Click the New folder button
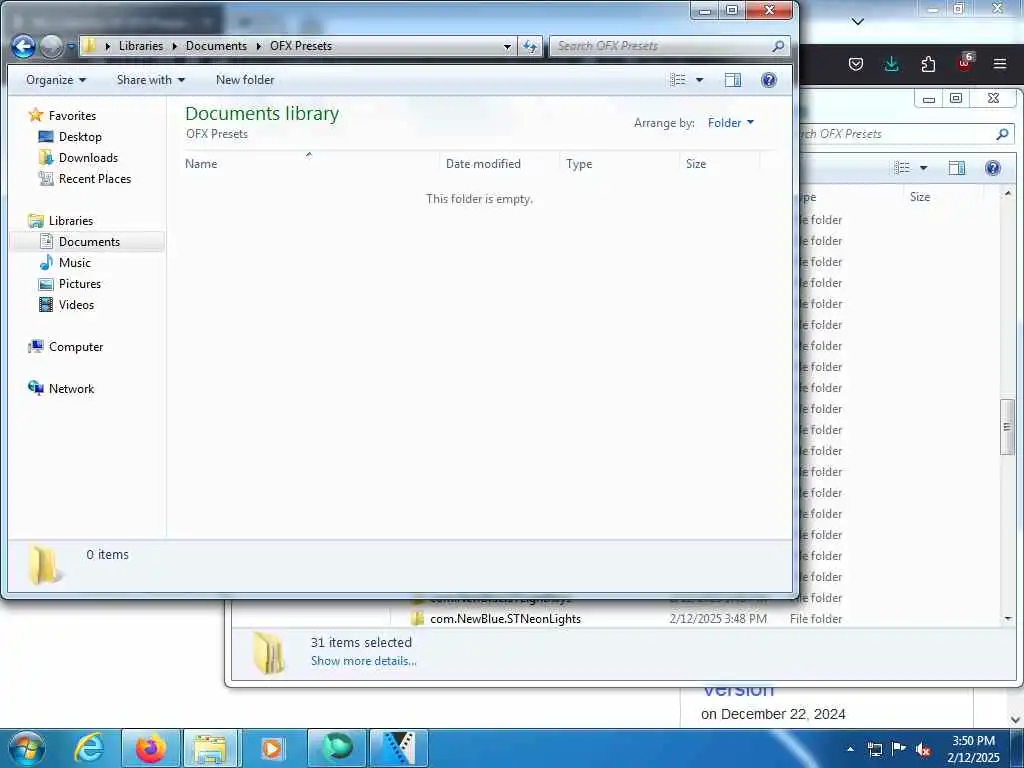 (x=245, y=80)
